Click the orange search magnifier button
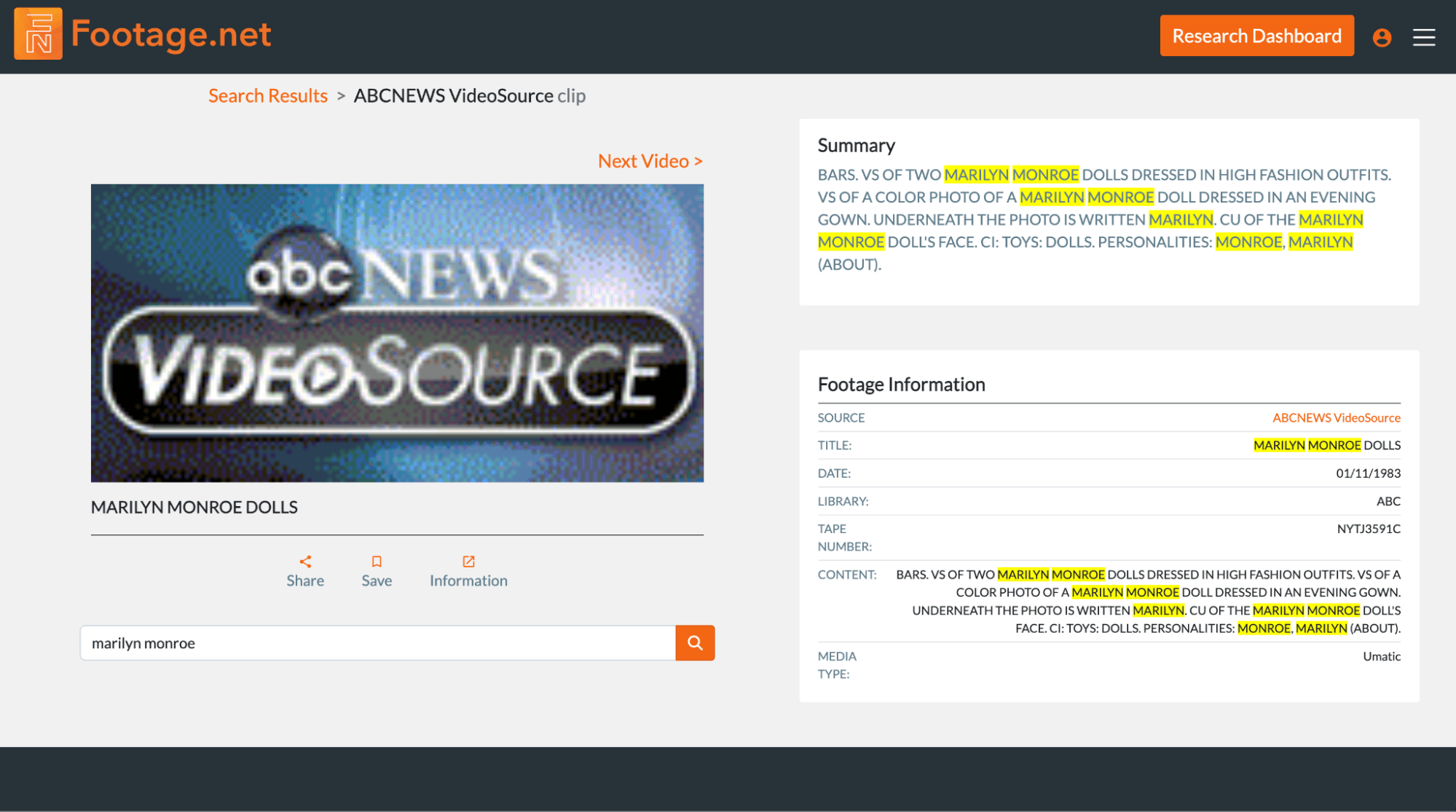The width and height of the screenshot is (1456, 812). click(695, 643)
